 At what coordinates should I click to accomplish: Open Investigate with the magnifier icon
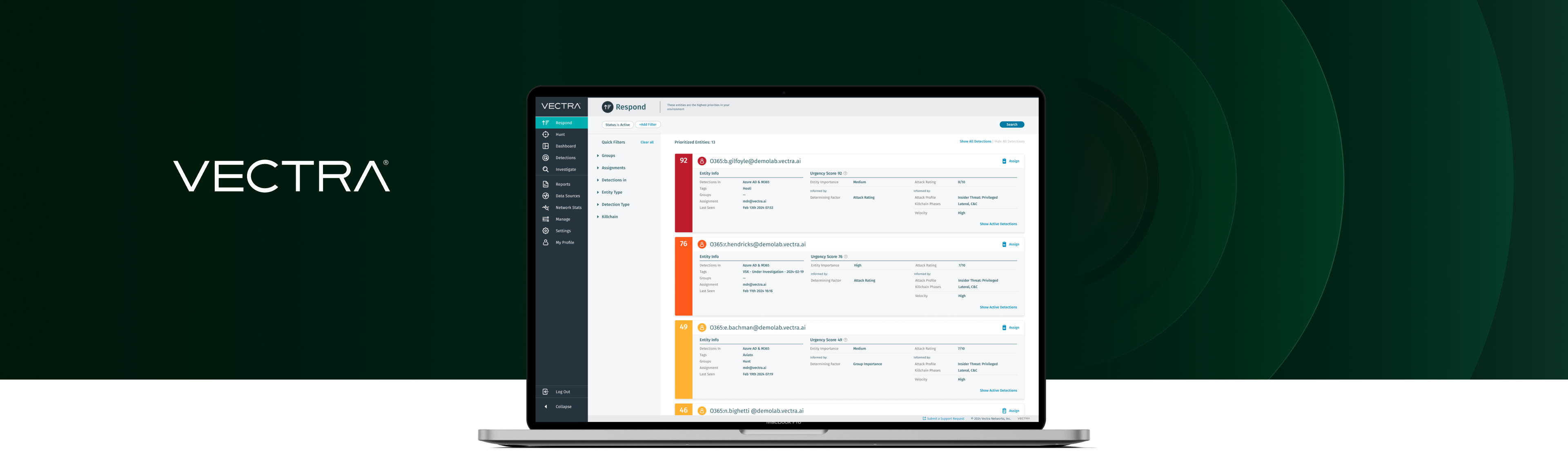(x=561, y=170)
